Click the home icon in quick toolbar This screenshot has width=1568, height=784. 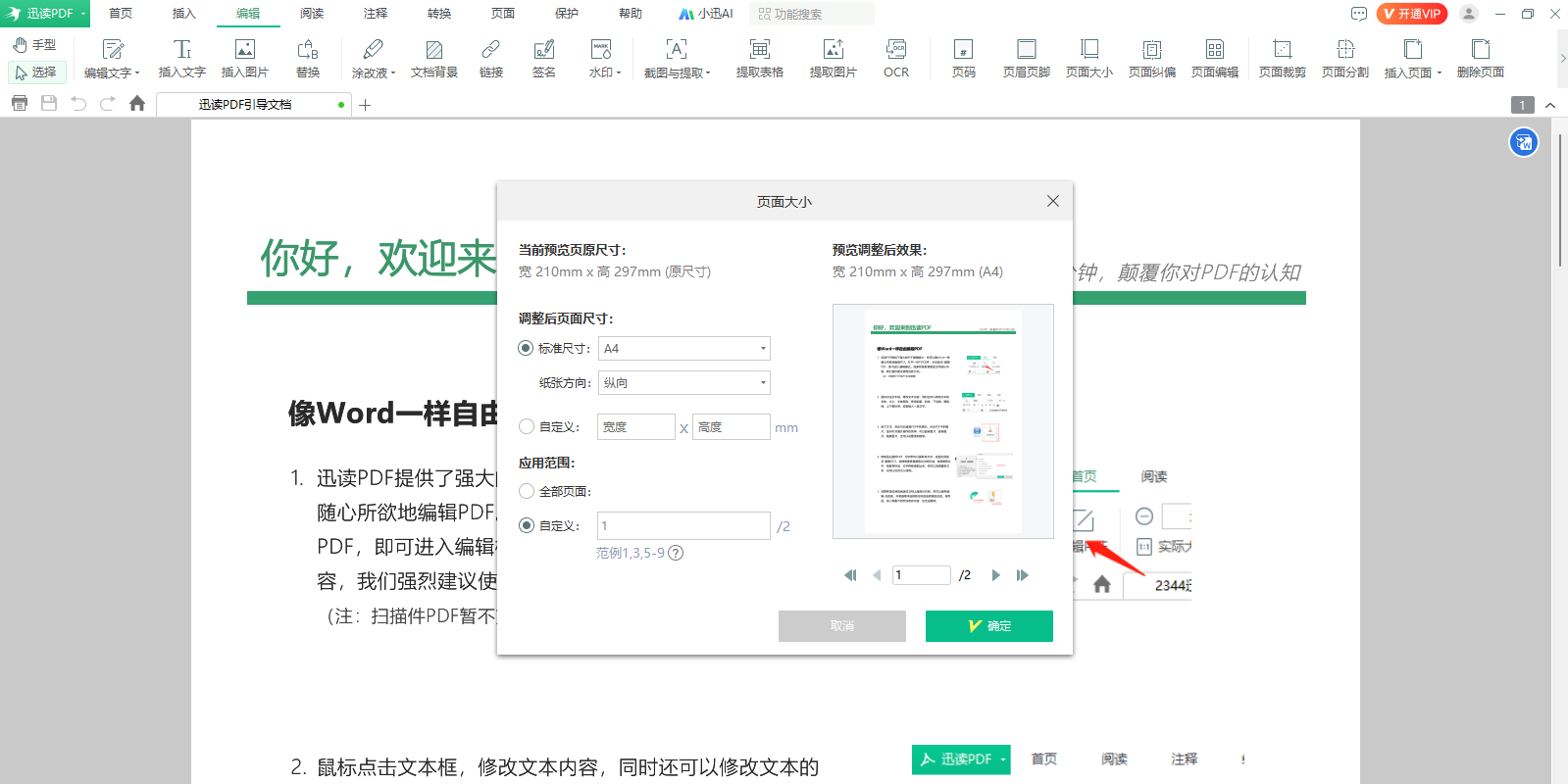137,103
